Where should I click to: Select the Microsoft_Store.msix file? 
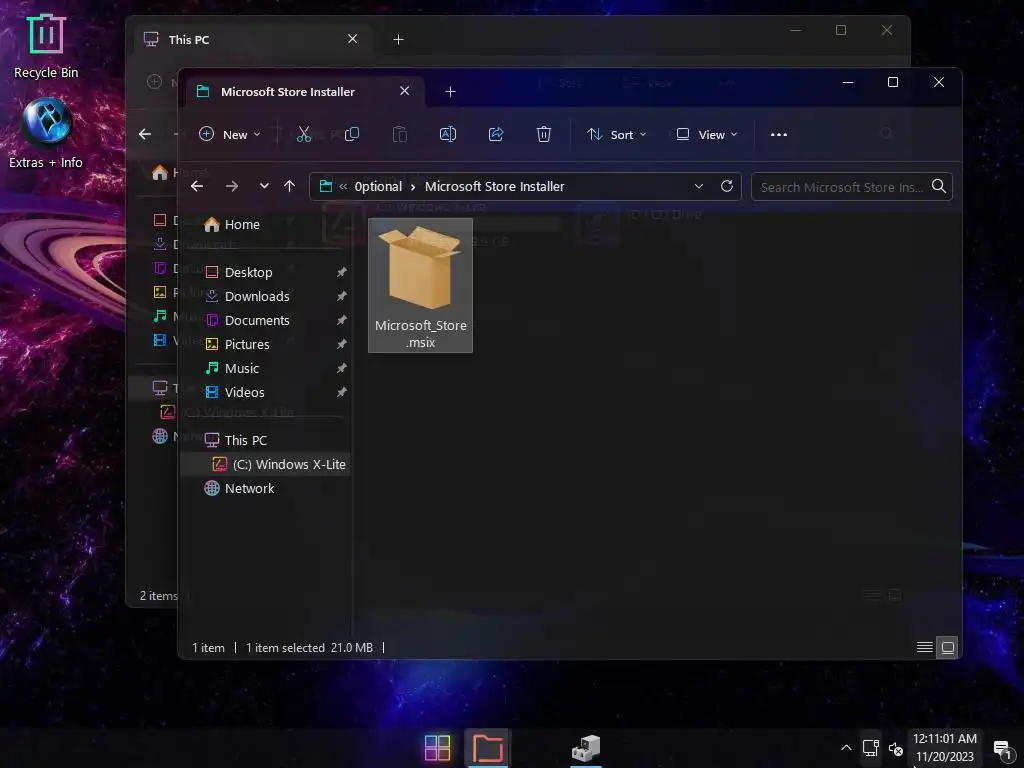[x=420, y=285]
